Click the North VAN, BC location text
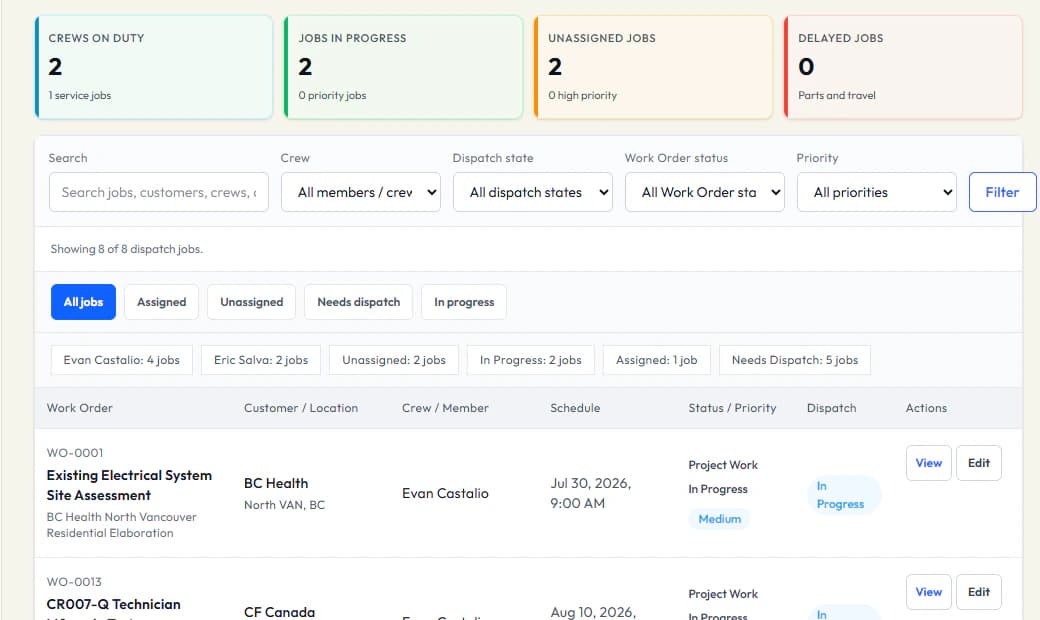1040x620 pixels. click(x=285, y=505)
